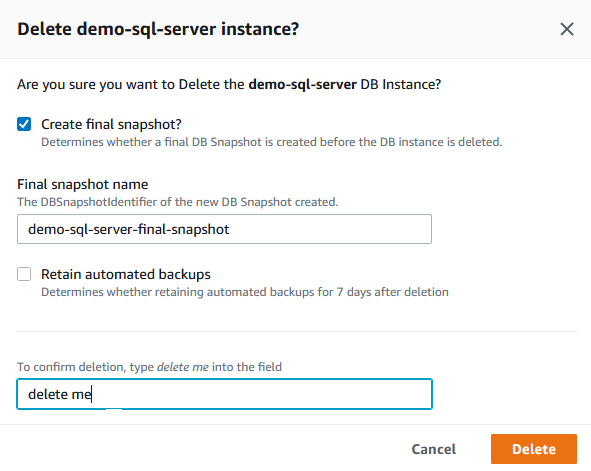
Task: Place cursor after typed 'delete me' text
Action: tap(92, 394)
